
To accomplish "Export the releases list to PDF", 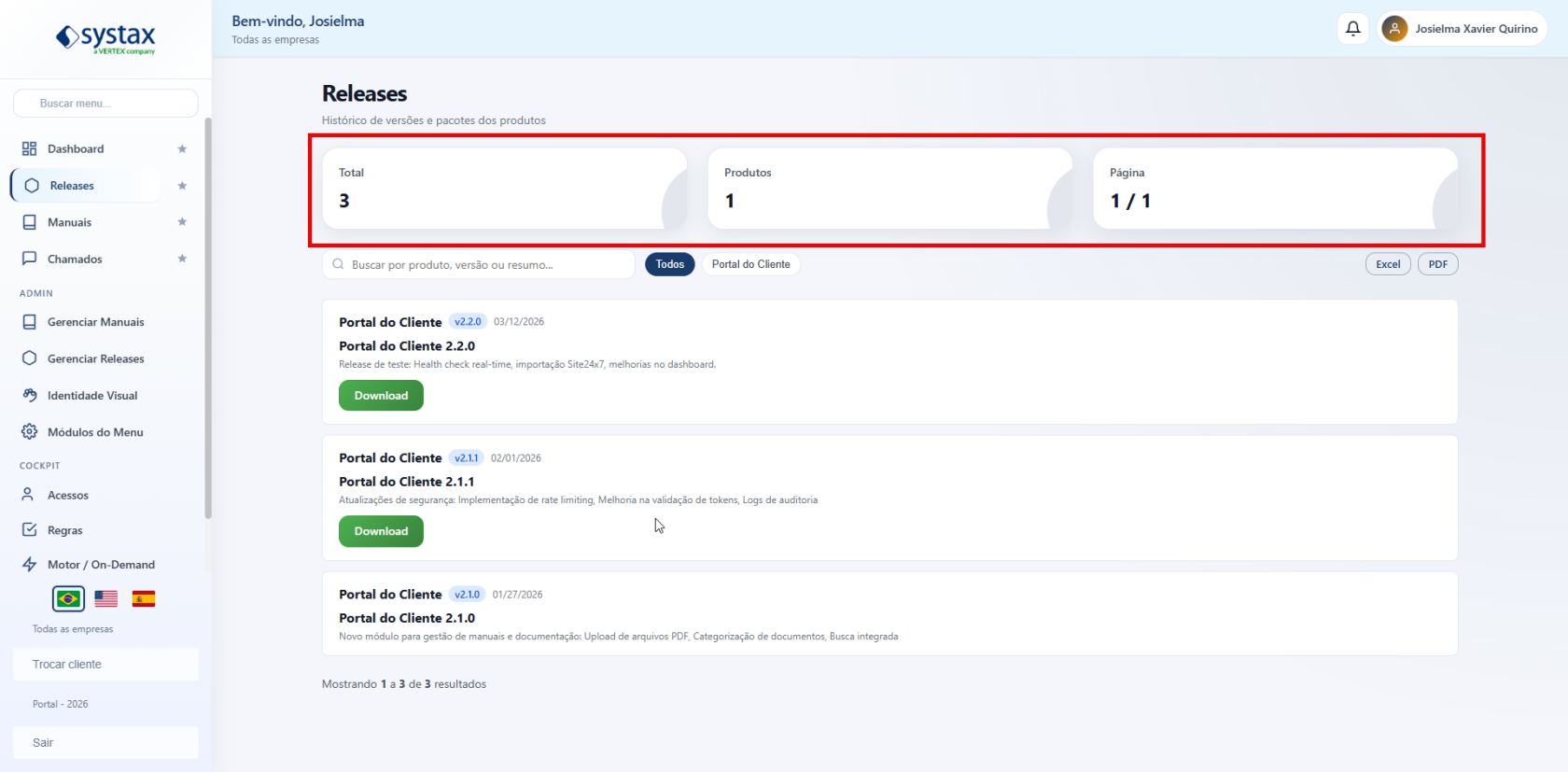I will pos(1438,264).
